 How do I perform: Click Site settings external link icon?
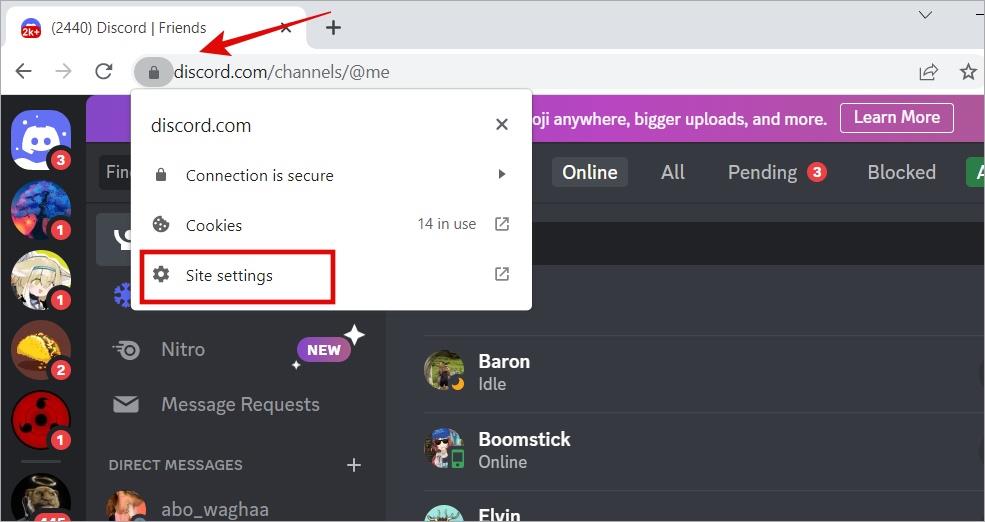[x=501, y=274]
